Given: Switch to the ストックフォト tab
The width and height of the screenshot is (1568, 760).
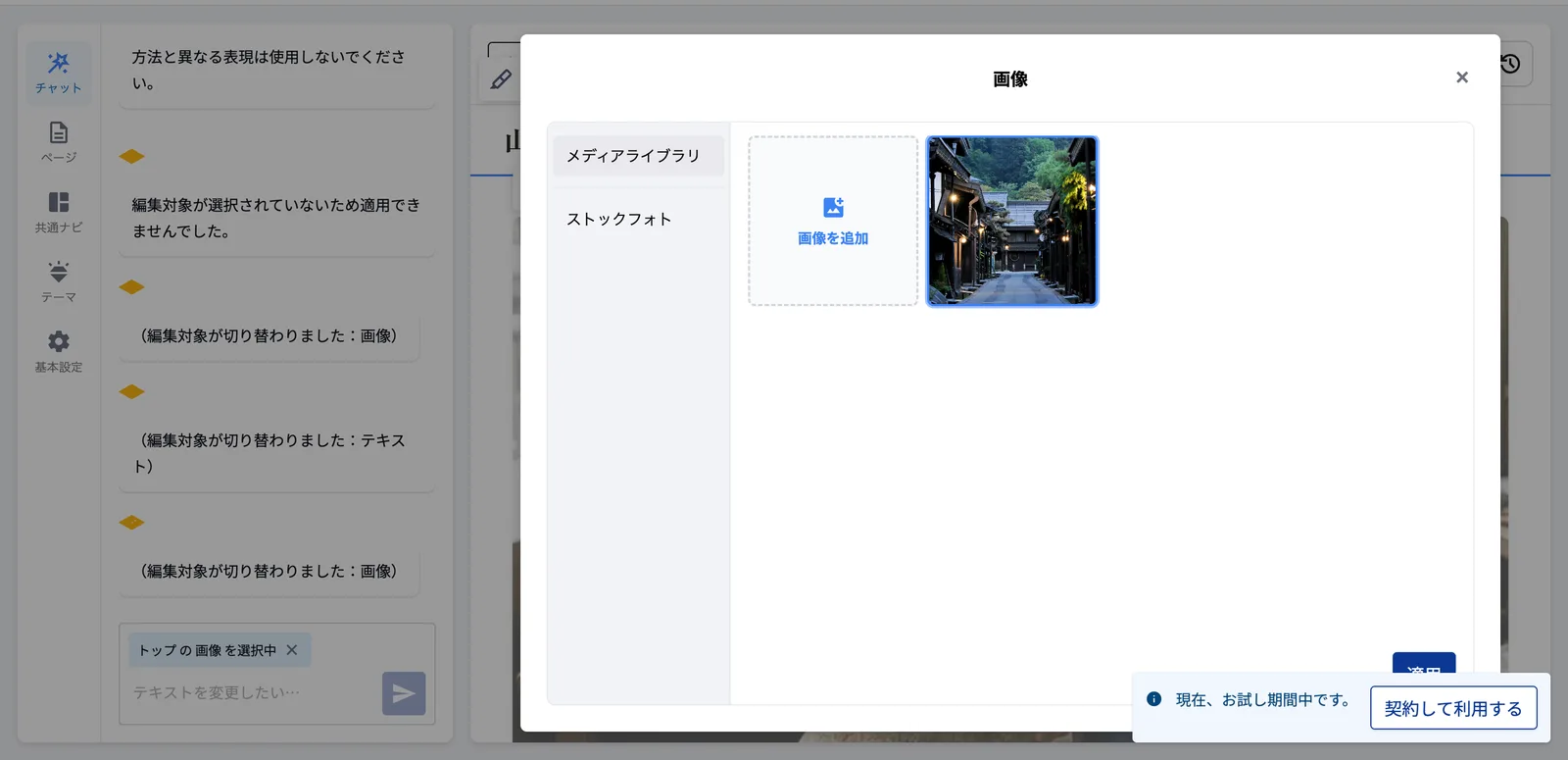Looking at the screenshot, I should coord(638,220).
